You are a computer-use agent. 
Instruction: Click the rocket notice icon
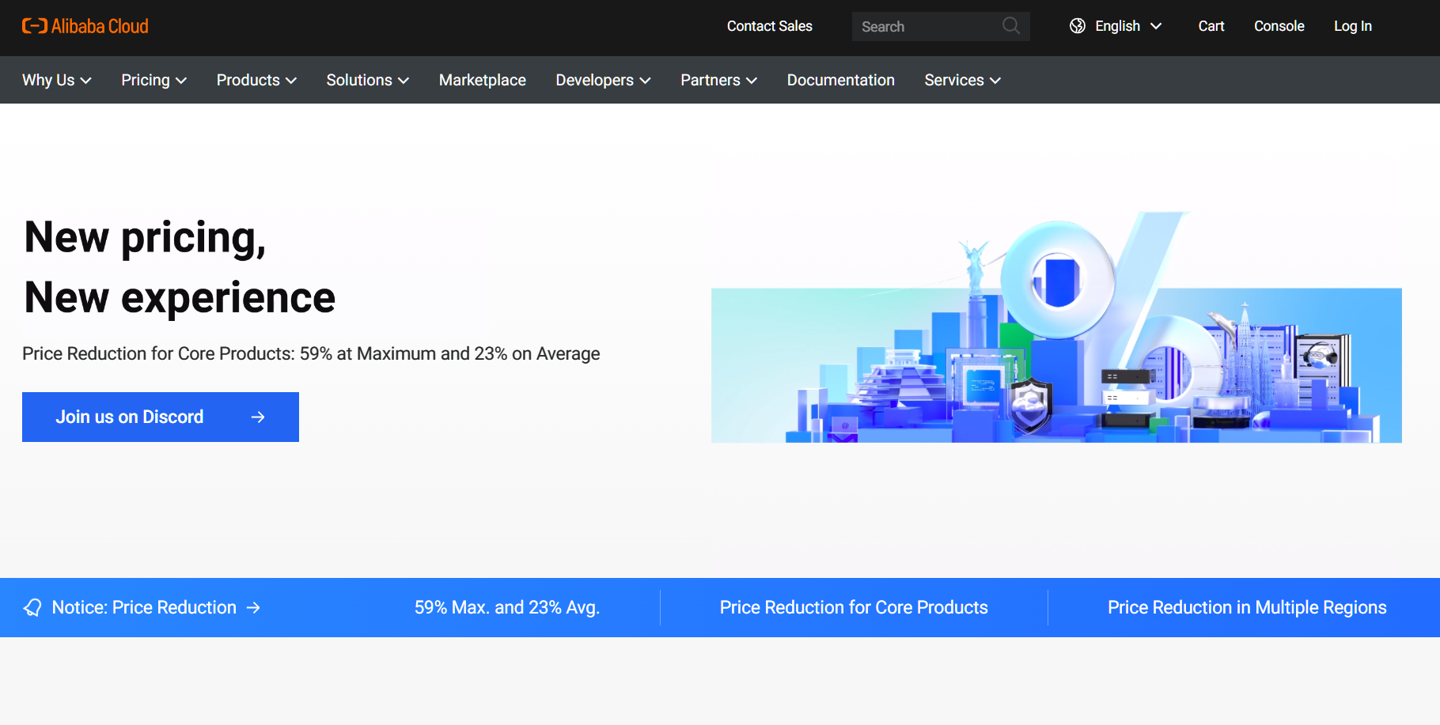33,607
